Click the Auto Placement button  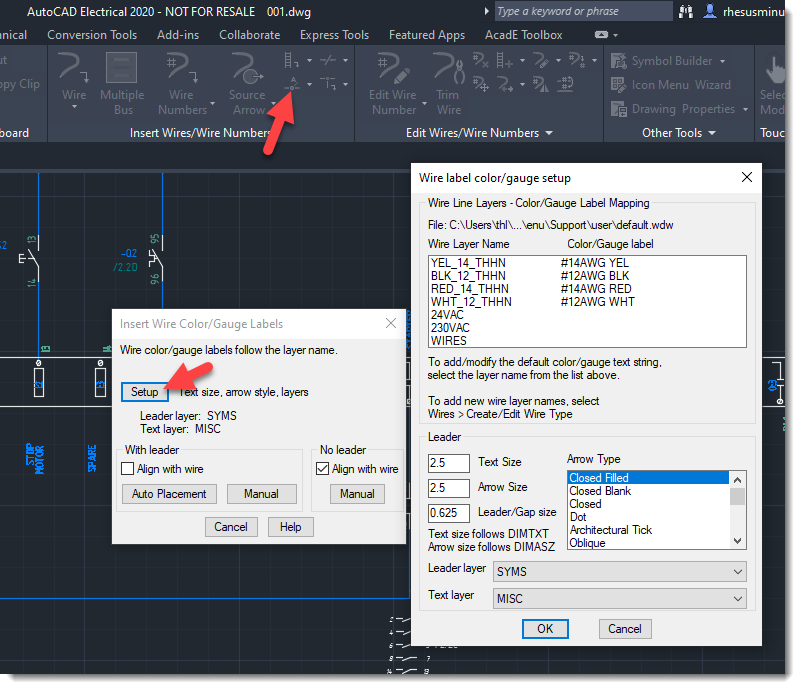tap(168, 493)
